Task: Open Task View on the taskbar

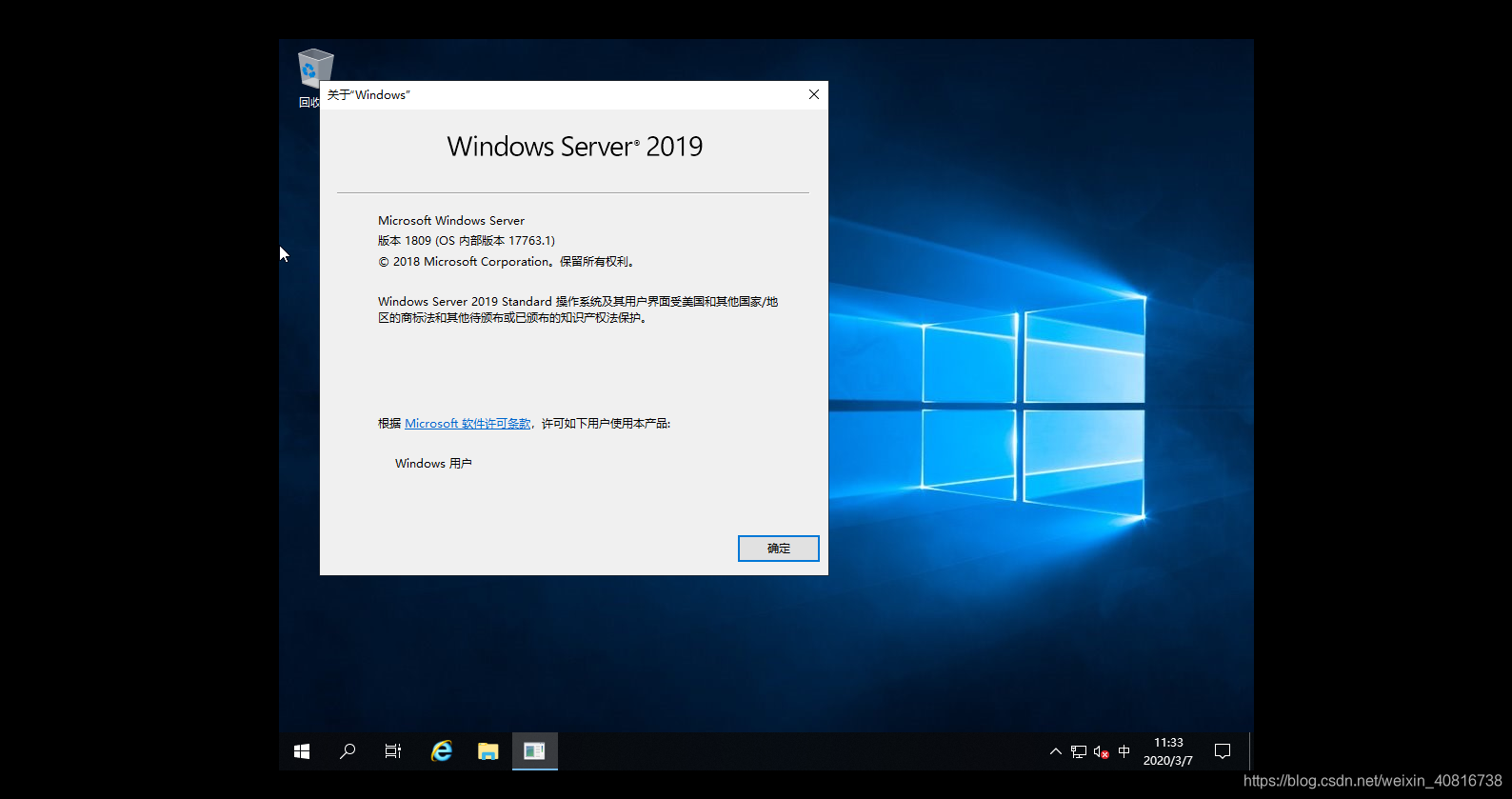Action: pyautogui.click(x=393, y=751)
